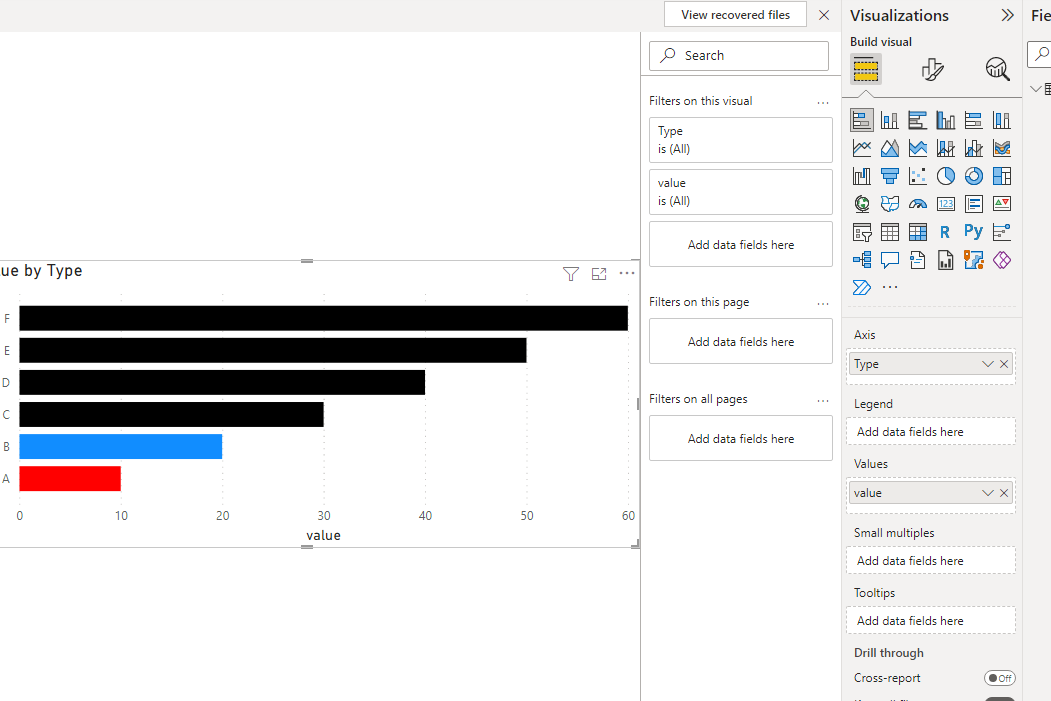Choose the Smart narrative visual
The width and height of the screenshot is (1051, 701).
pos(918,259)
